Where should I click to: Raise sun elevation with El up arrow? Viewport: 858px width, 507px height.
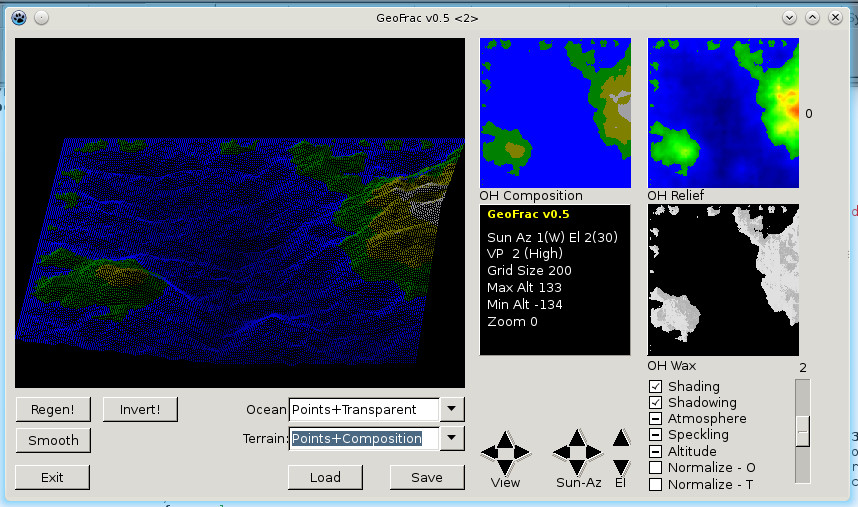pos(621,438)
